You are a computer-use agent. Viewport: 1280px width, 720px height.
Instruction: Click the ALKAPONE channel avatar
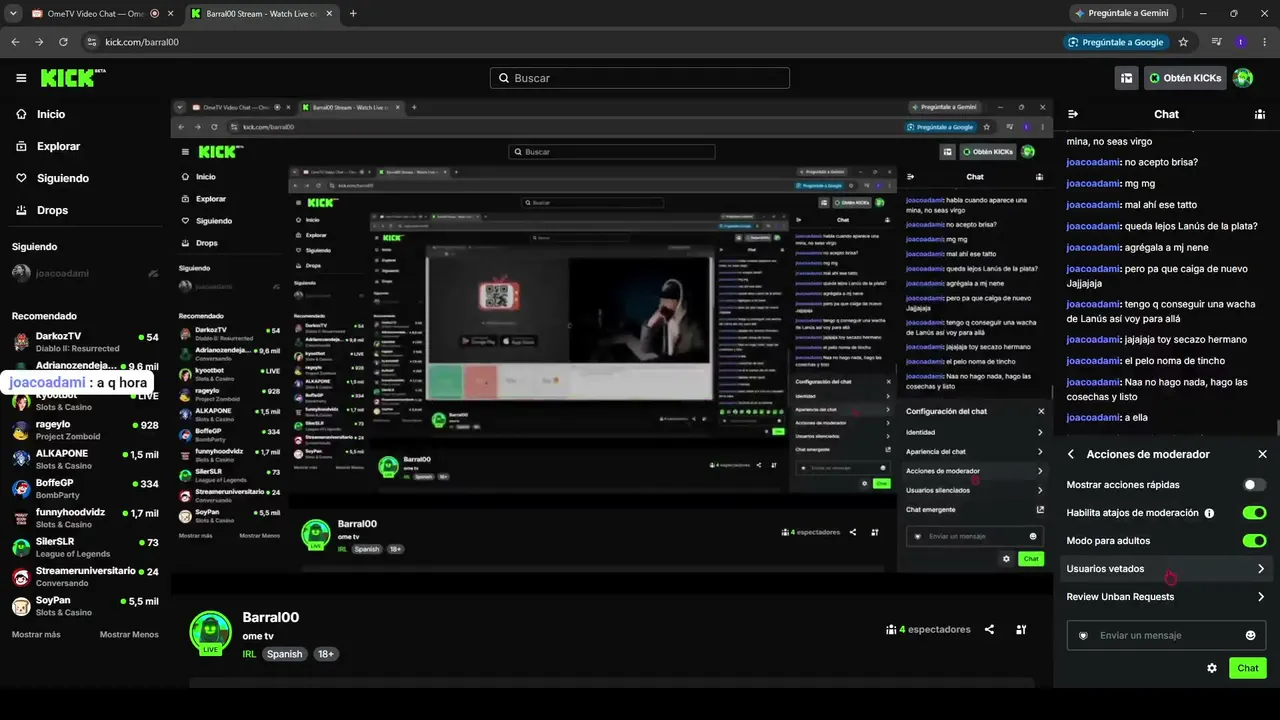tap(21, 459)
